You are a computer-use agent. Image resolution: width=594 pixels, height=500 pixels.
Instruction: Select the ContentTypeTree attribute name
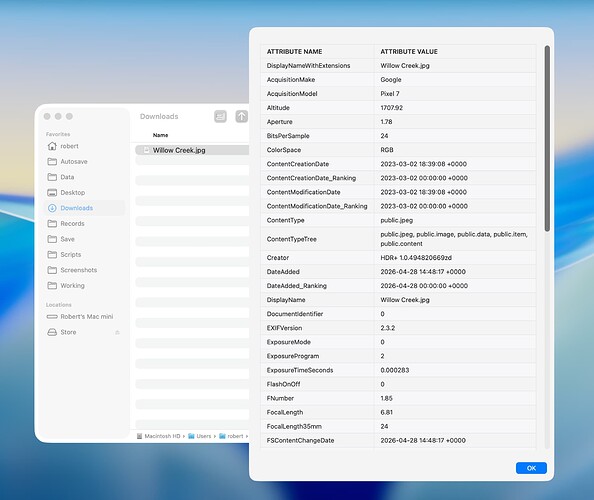point(291,239)
